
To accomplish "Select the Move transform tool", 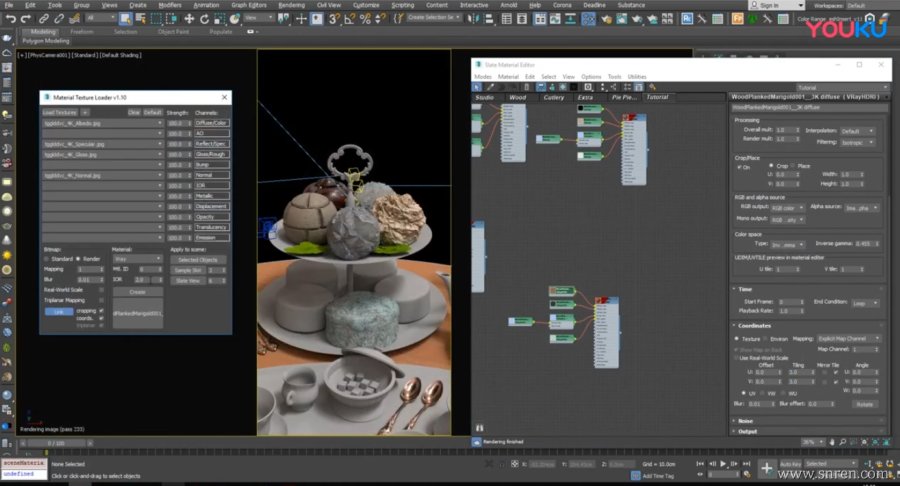I will click(x=189, y=18).
